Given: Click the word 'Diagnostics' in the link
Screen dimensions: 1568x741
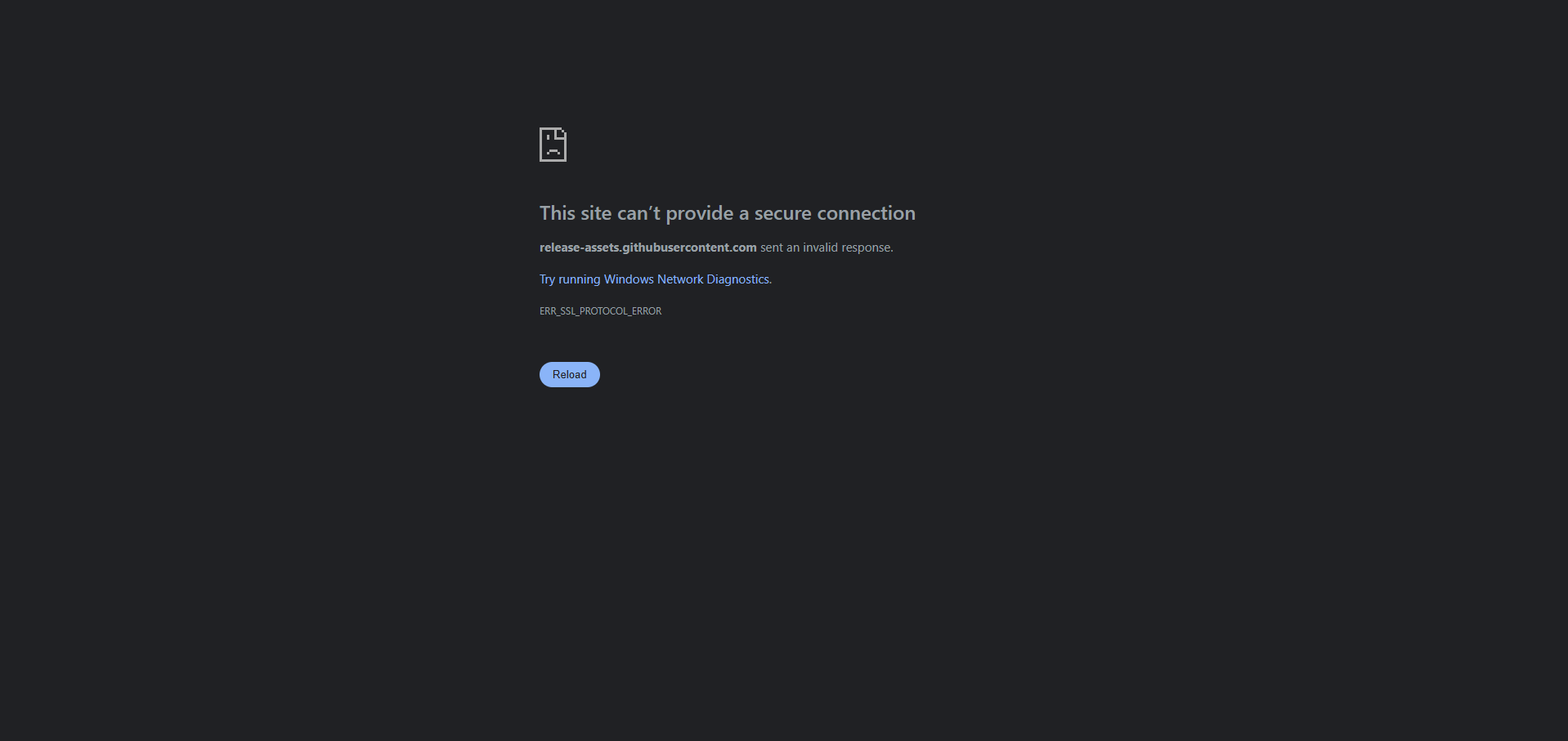Looking at the screenshot, I should [737, 279].
